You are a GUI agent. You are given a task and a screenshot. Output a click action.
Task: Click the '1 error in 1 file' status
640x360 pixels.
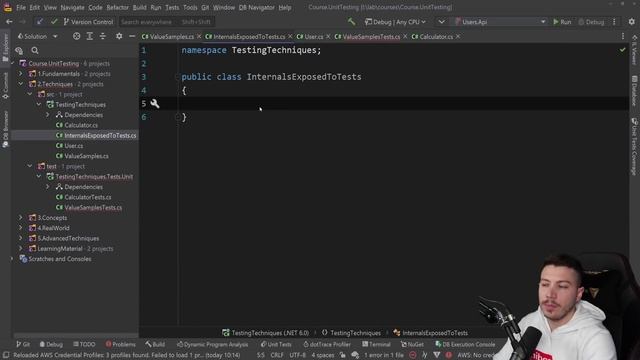(384, 355)
